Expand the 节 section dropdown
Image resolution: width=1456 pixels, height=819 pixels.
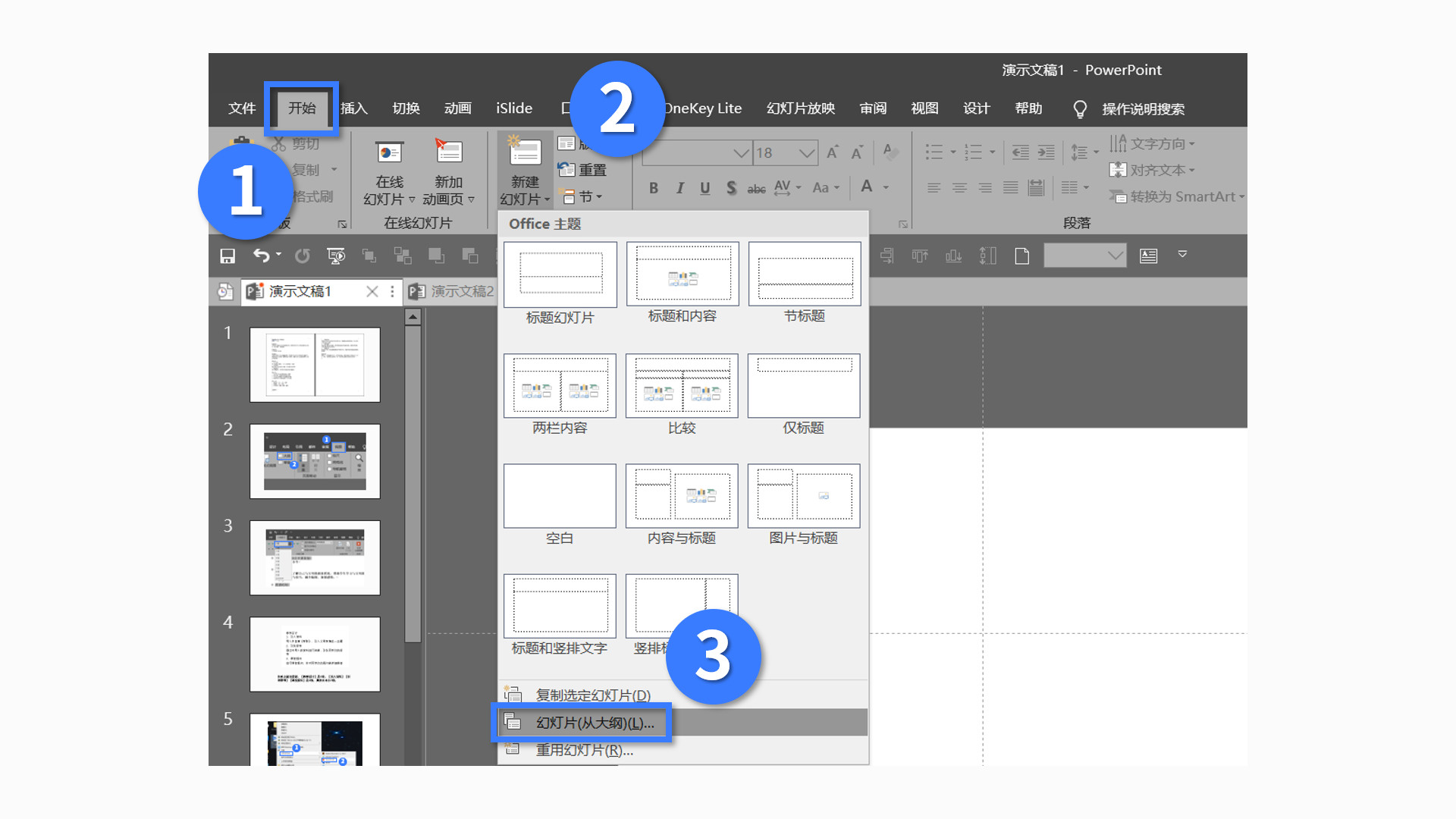pos(598,197)
